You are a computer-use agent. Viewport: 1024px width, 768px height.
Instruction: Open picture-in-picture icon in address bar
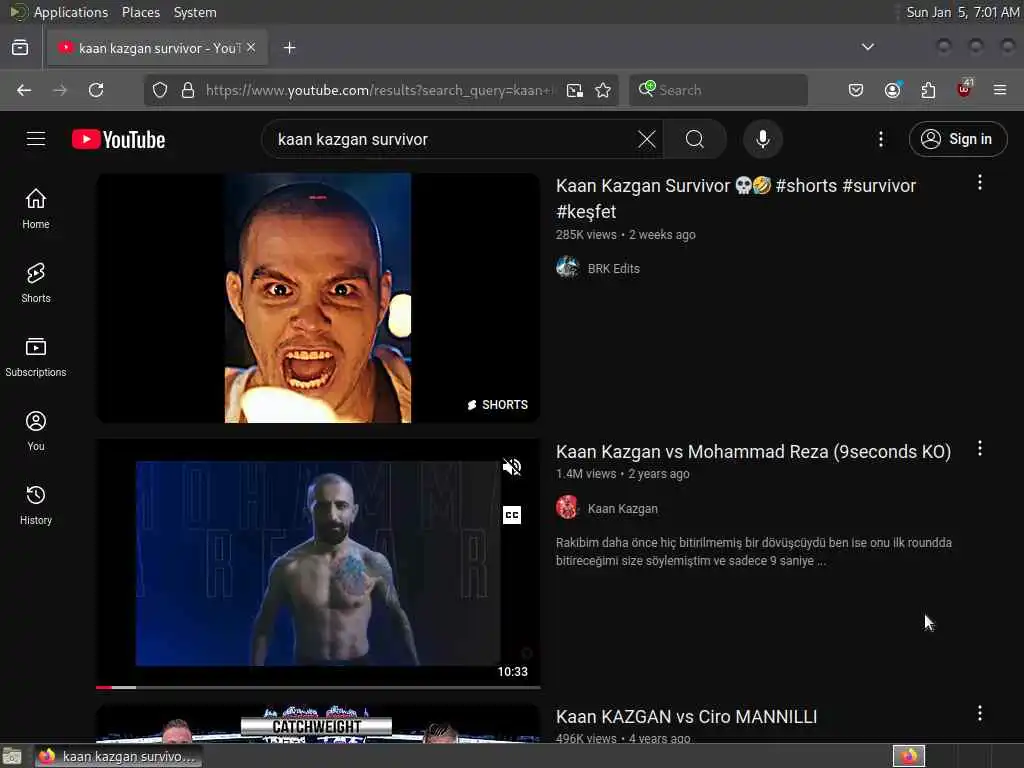[x=575, y=90]
